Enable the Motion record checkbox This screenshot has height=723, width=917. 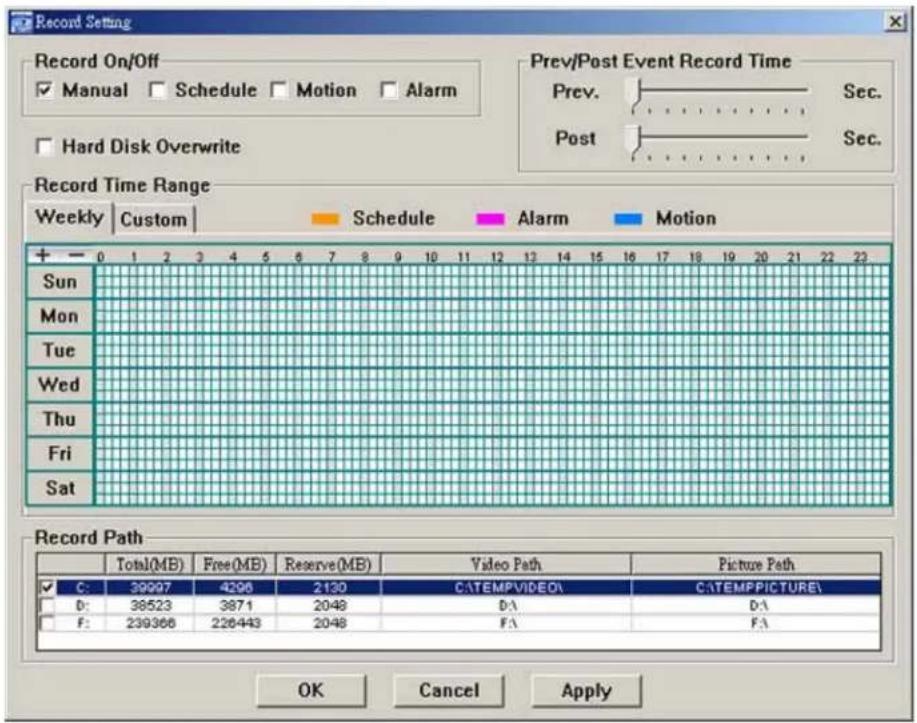(279, 90)
